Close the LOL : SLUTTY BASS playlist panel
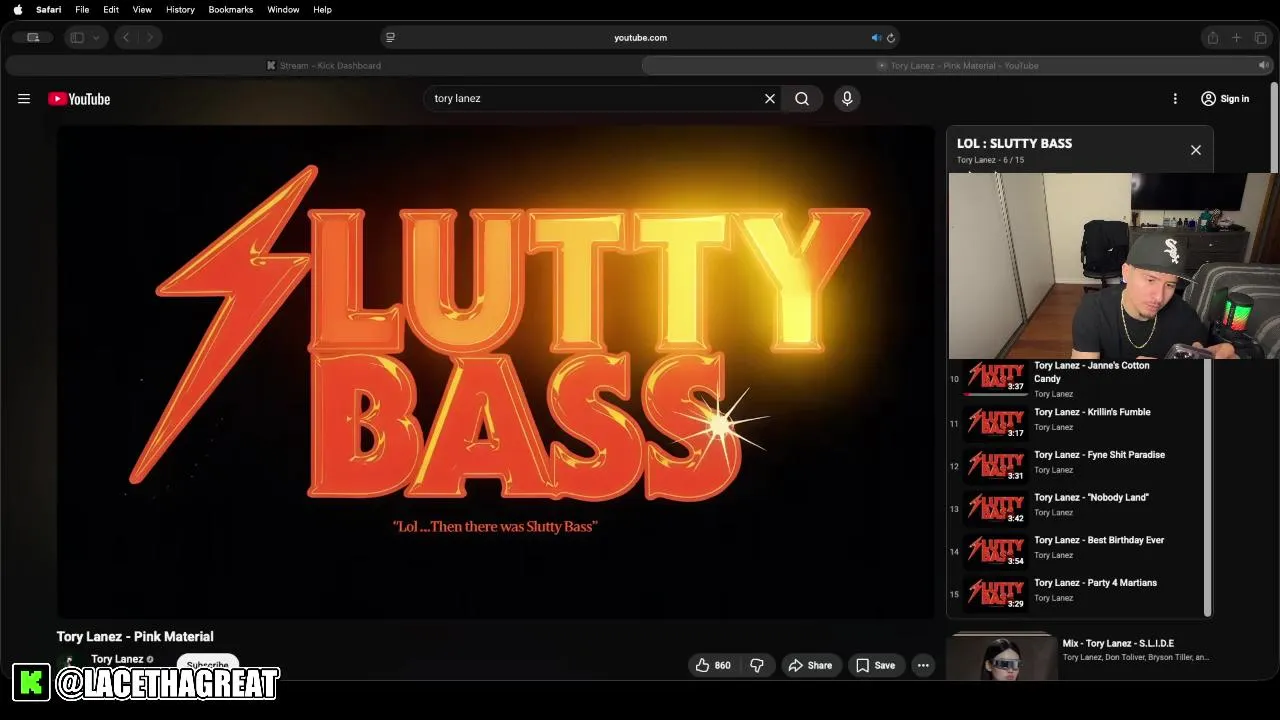Image resolution: width=1280 pixels, height=720 pixels. 1196,150
